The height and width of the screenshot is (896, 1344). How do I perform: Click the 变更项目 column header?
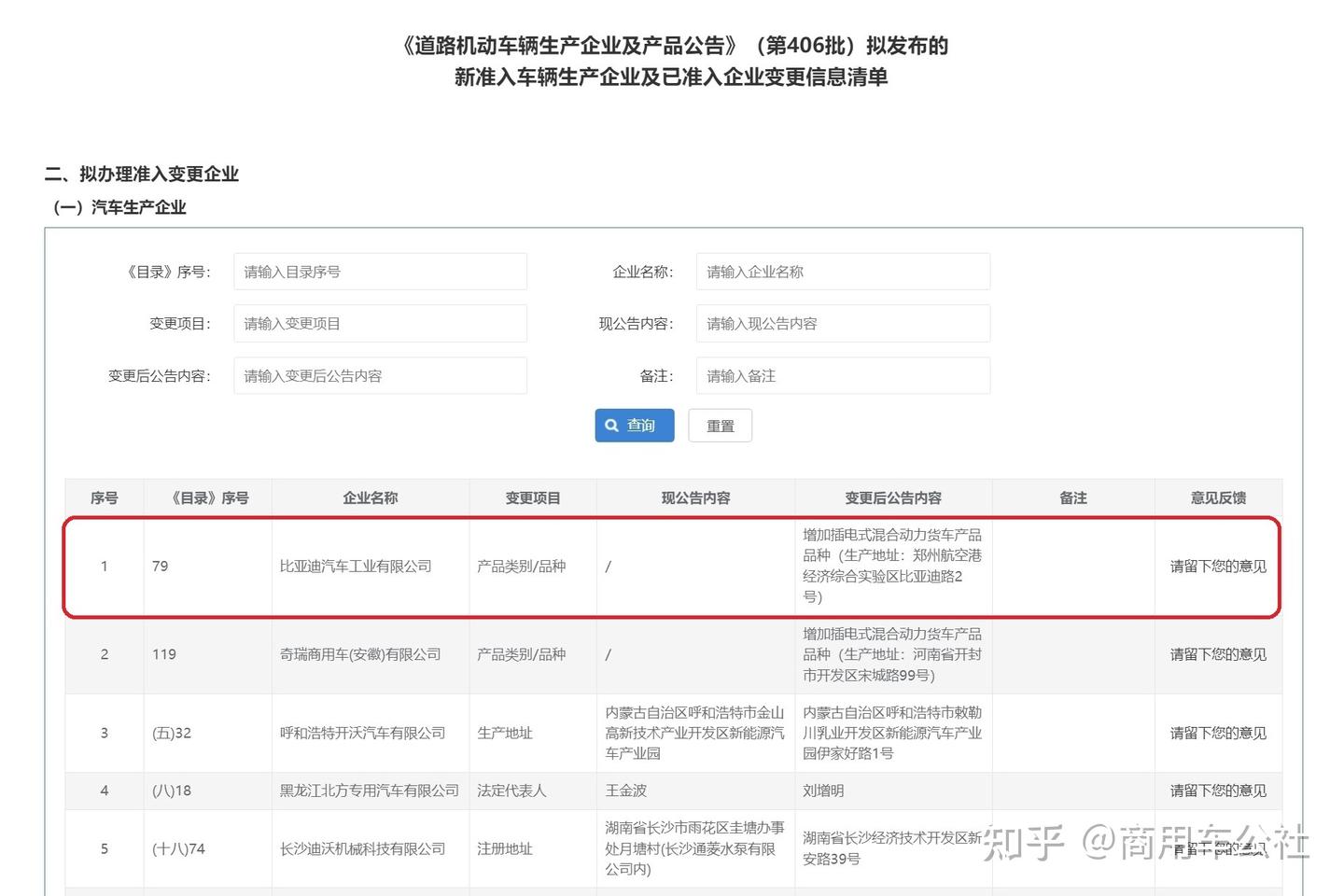tap(533, 498)
